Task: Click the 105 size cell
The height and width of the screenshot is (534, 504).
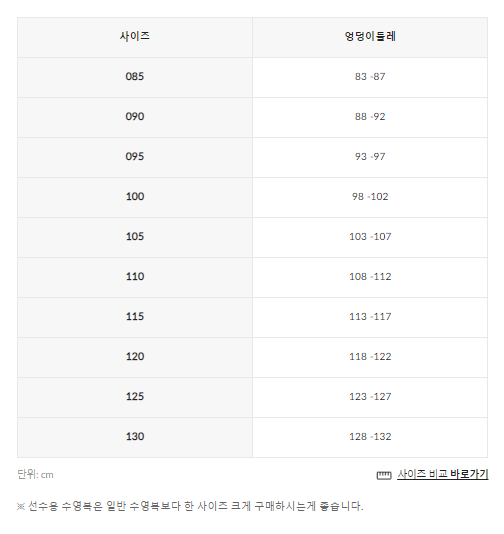Action: tap(135, 237)
